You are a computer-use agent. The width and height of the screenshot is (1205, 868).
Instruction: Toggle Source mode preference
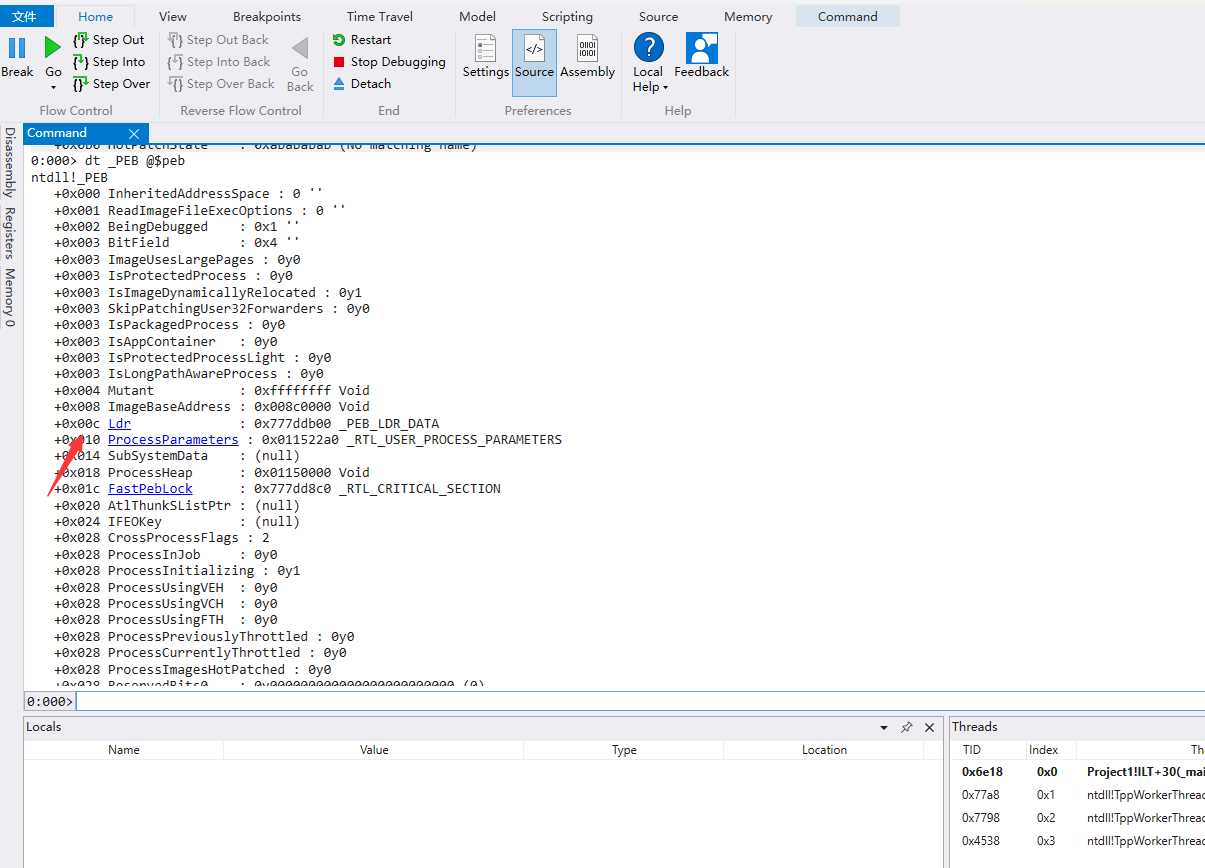[534, 50]
